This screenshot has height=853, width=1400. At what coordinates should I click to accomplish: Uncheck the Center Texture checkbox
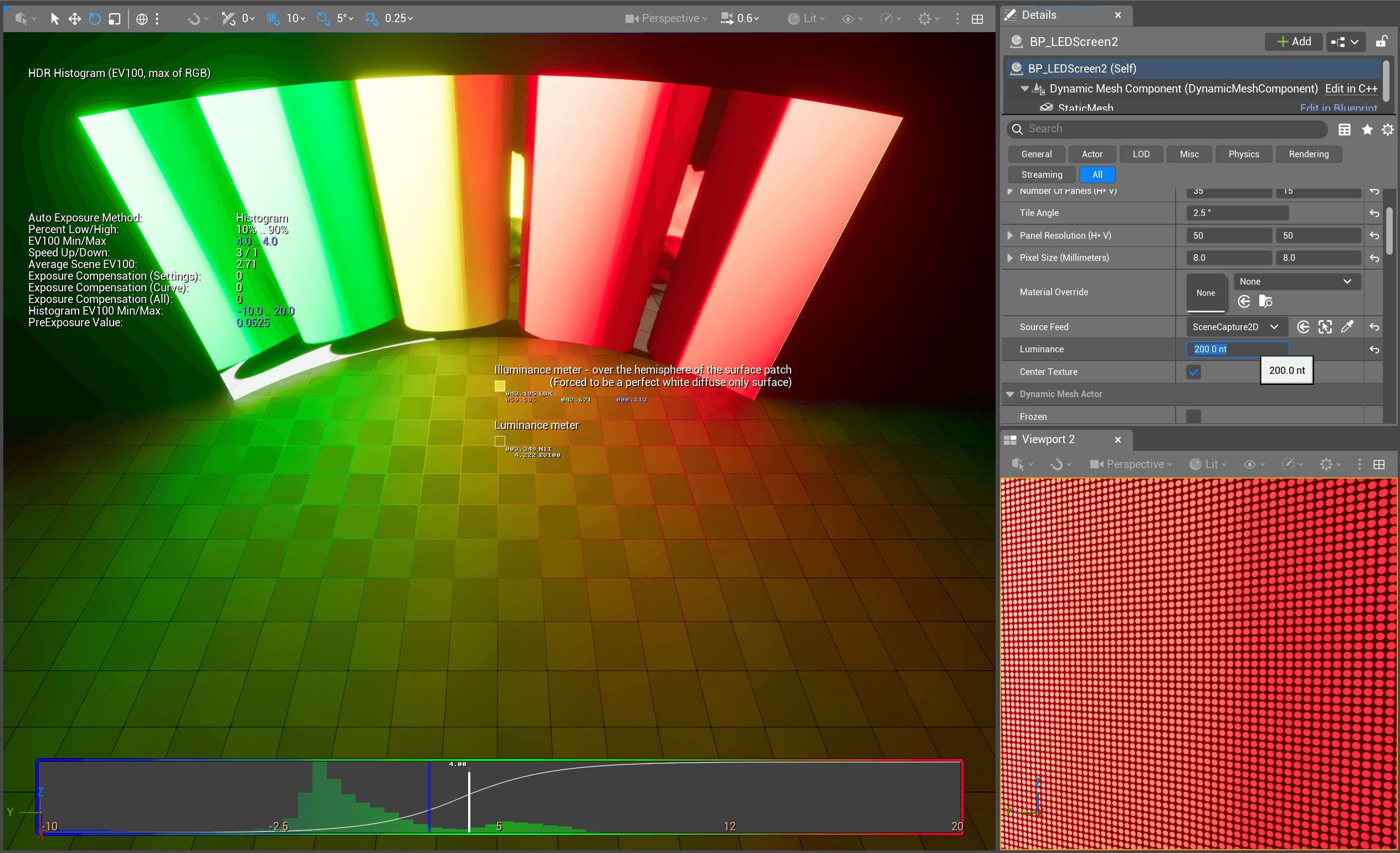(x=1193, y=372)
